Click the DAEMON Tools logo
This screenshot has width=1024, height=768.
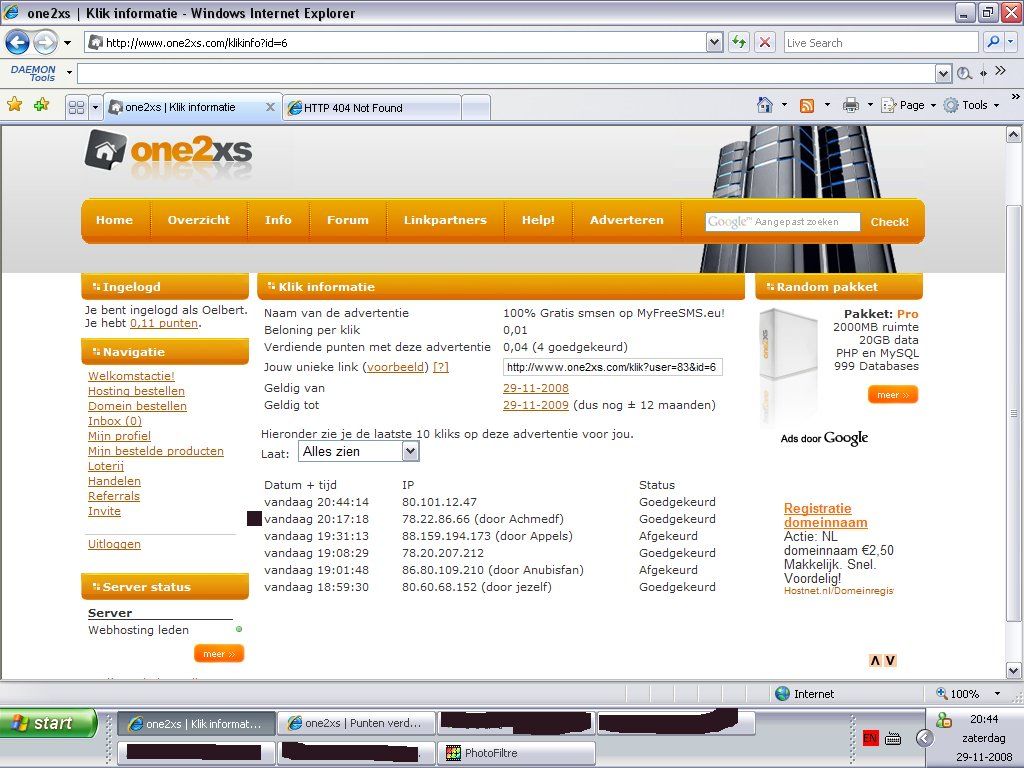pos(33,73)
